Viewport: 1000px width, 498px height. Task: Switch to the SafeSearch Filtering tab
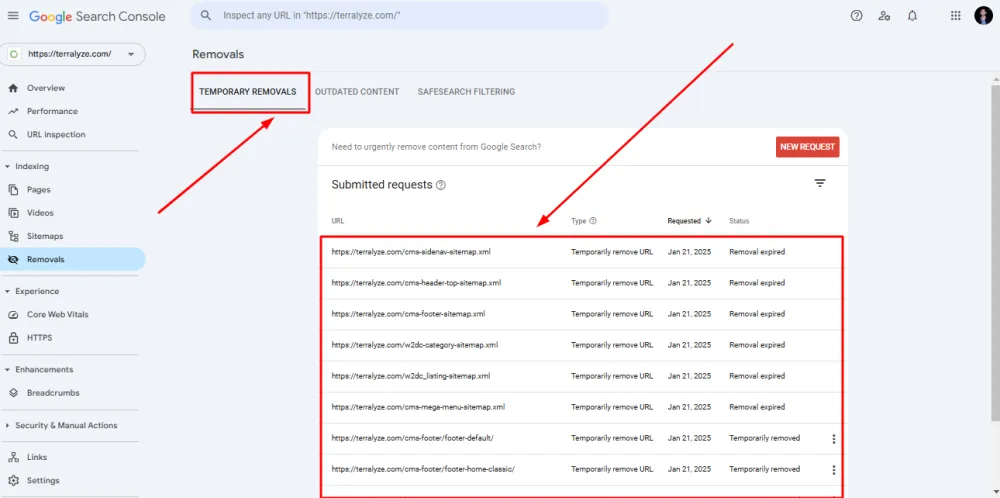pyautogui.click(x=466, y=92)
